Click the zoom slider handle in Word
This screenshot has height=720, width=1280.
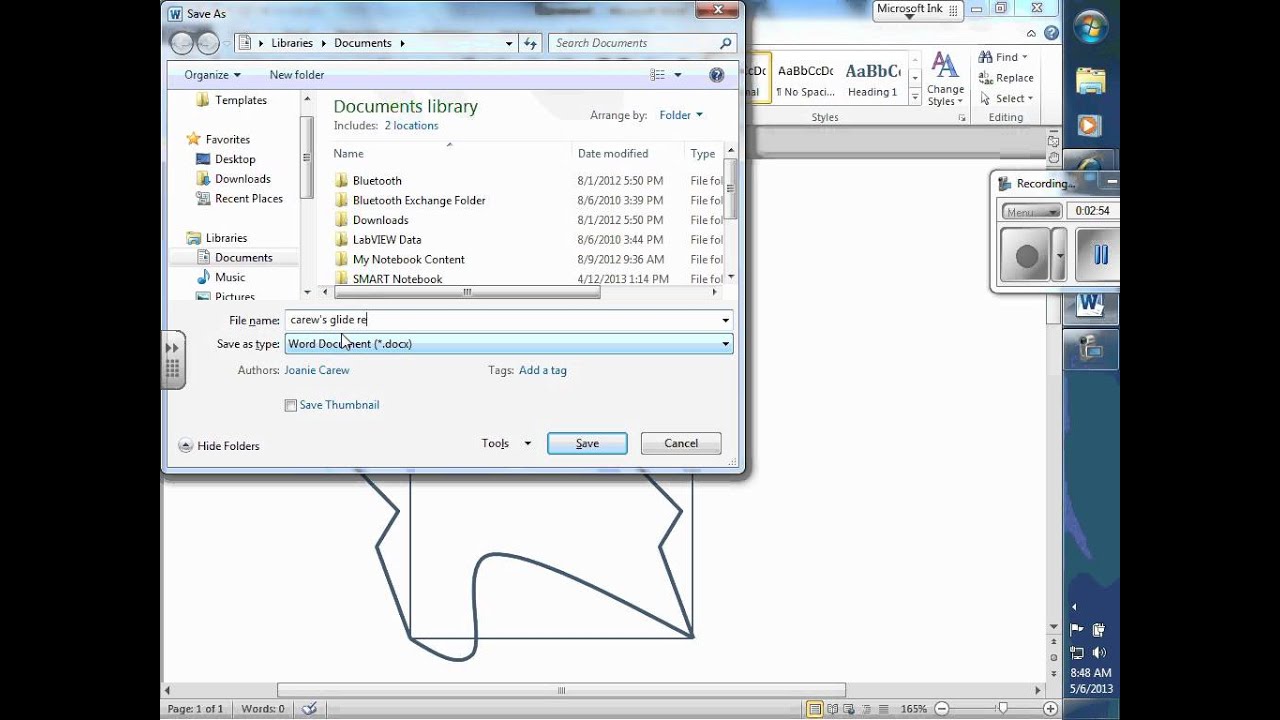coord(1003,709)
